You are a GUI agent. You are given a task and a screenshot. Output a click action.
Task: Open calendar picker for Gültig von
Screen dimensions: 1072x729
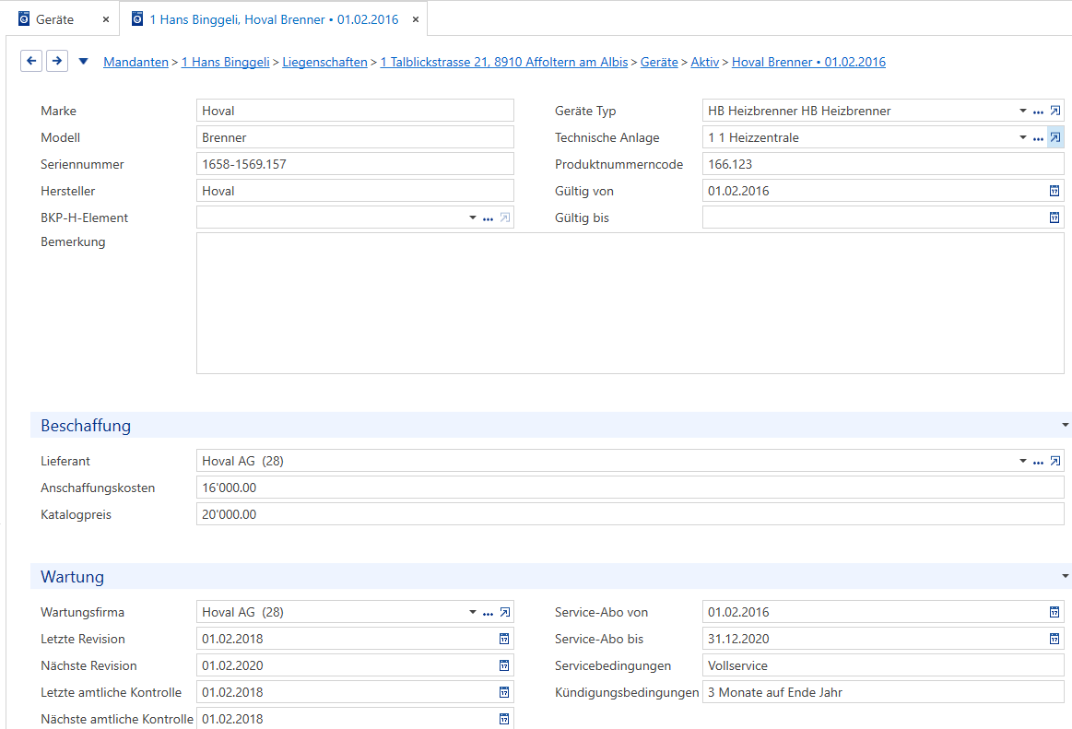(1054, 191)
